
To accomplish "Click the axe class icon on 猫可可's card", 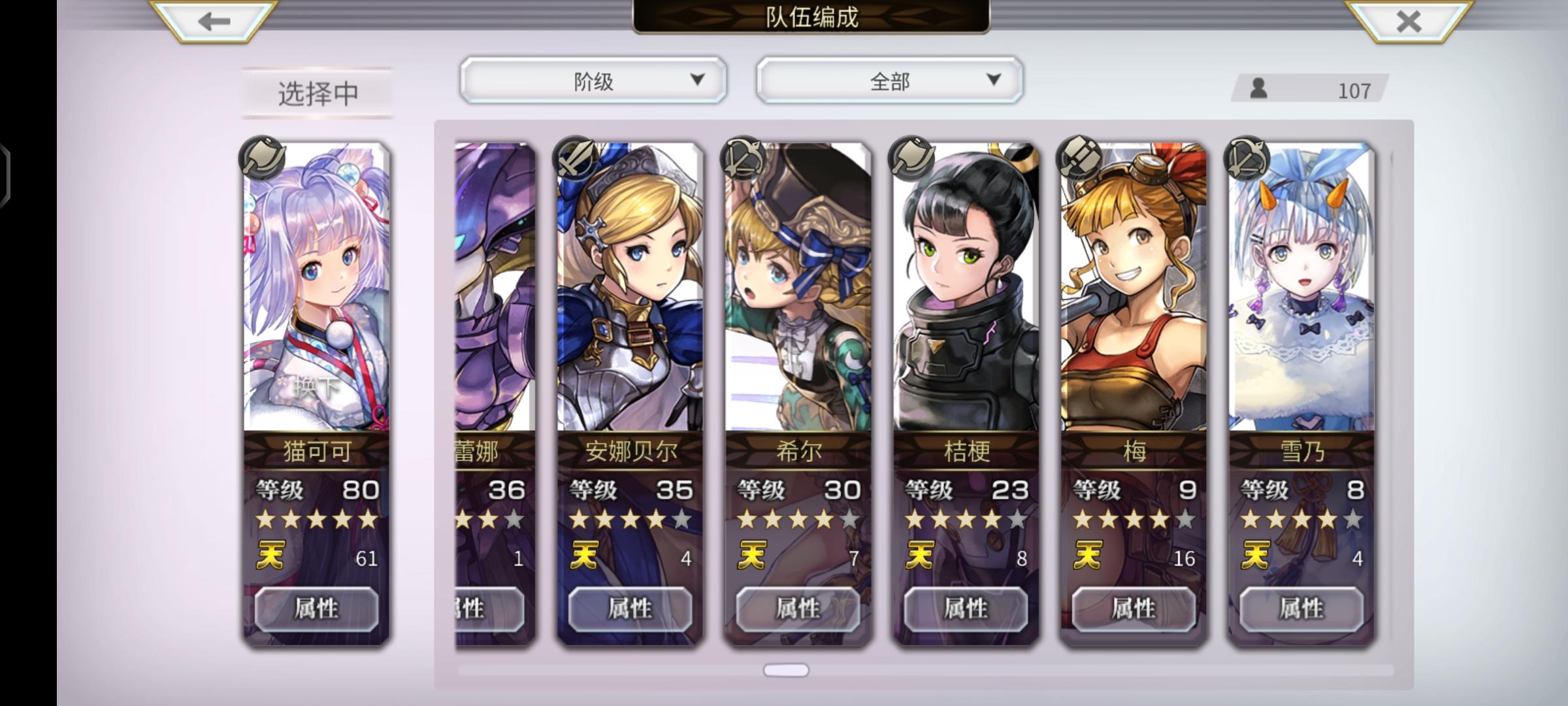I will point(263,158).
